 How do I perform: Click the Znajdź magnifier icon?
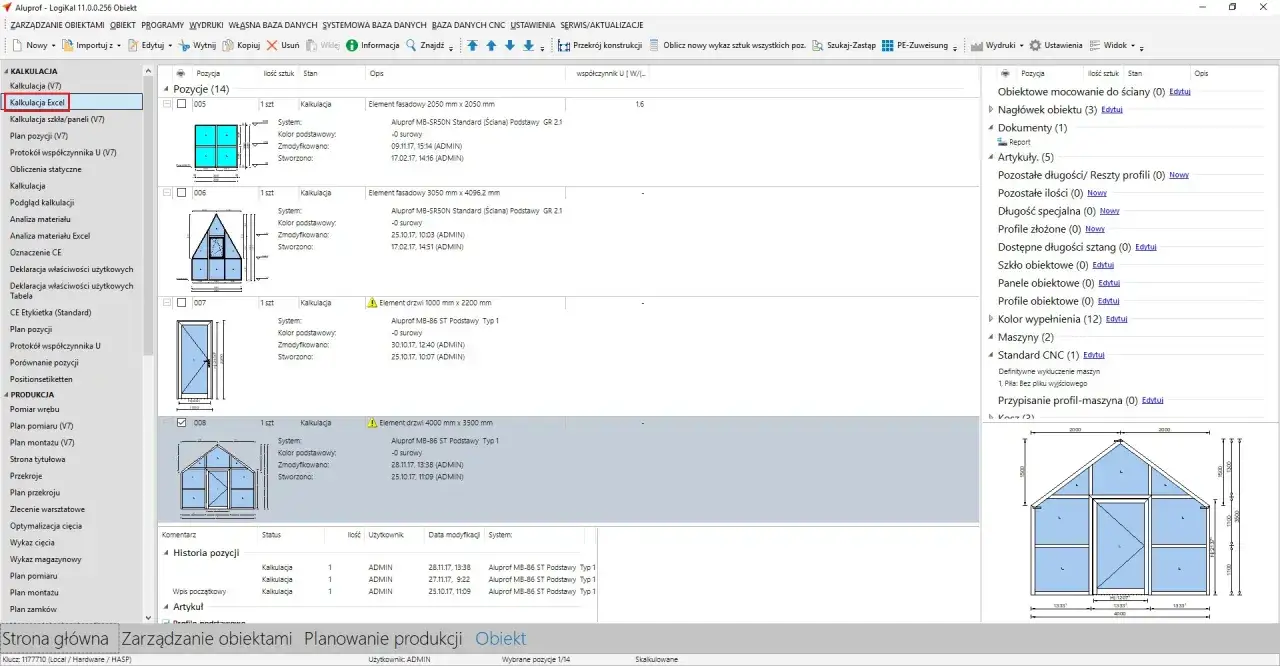coord(411,45)
